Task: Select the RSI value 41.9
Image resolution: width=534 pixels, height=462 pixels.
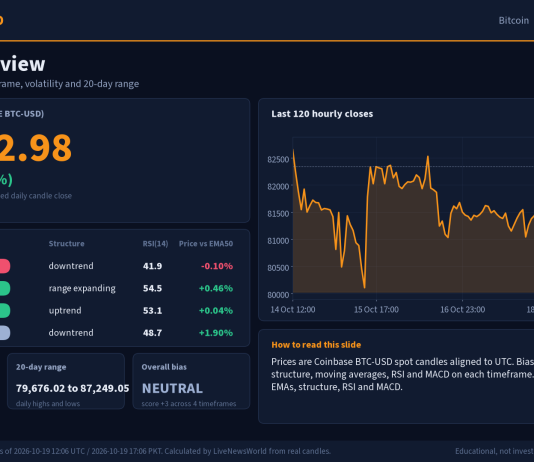Action: pos(152,266)
